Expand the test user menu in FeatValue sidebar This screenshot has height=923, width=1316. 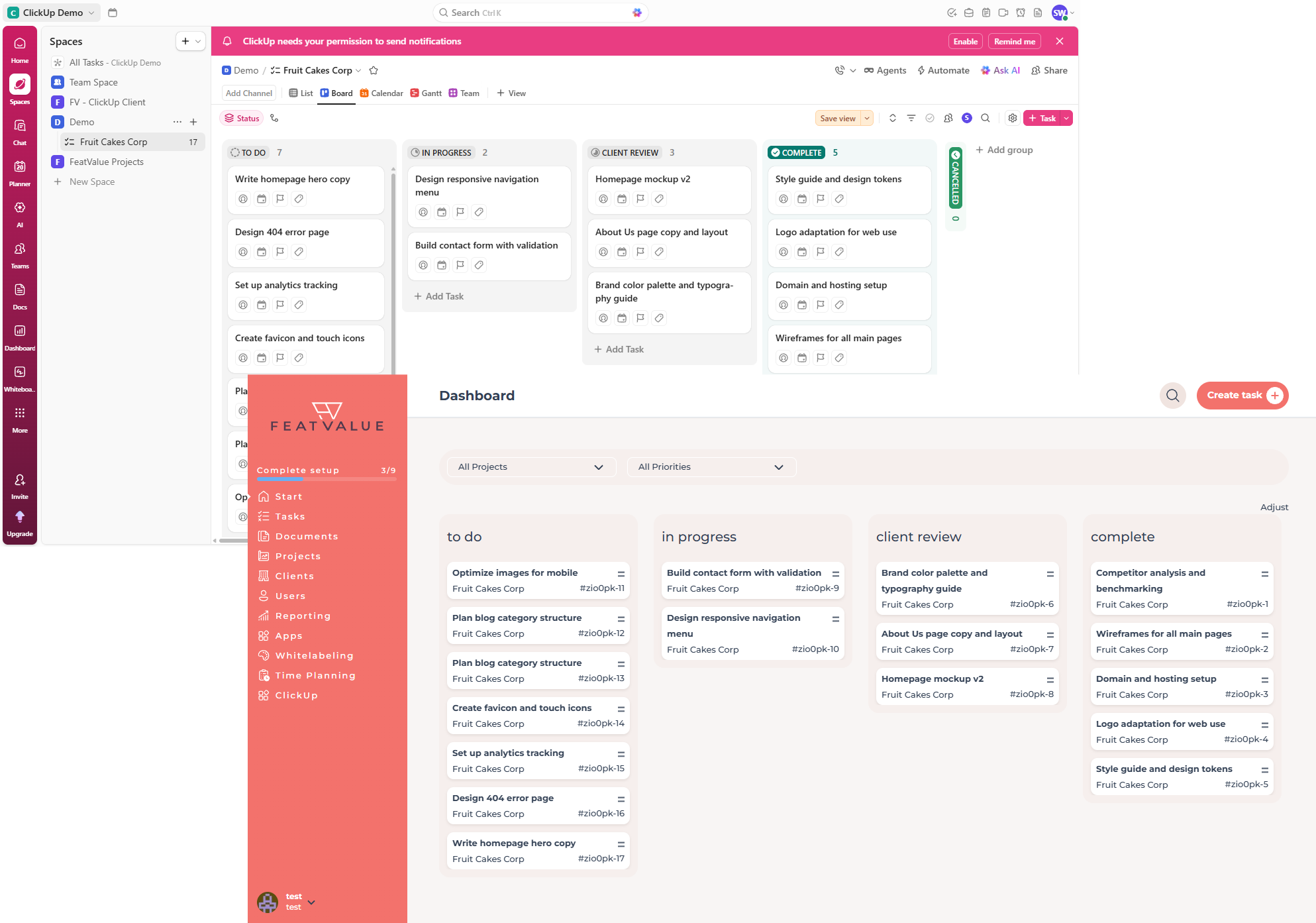point(311,902)
